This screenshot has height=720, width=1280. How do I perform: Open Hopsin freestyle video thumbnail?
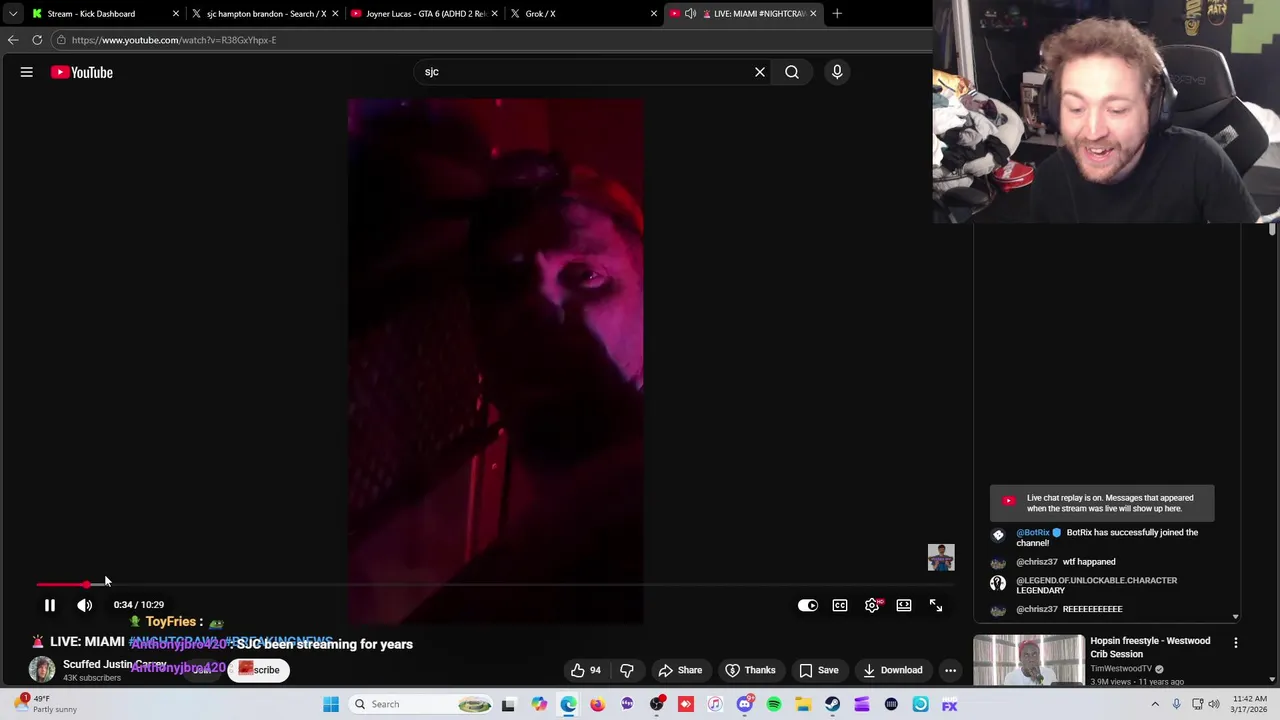coord(1028,660)
